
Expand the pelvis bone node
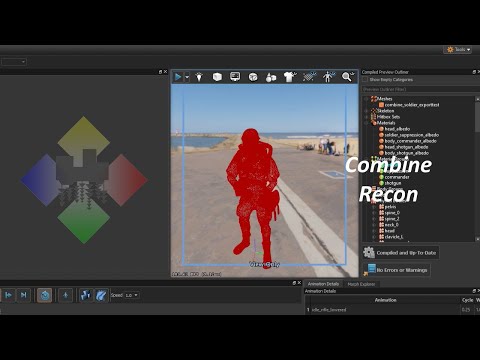[x=374, y=207]
